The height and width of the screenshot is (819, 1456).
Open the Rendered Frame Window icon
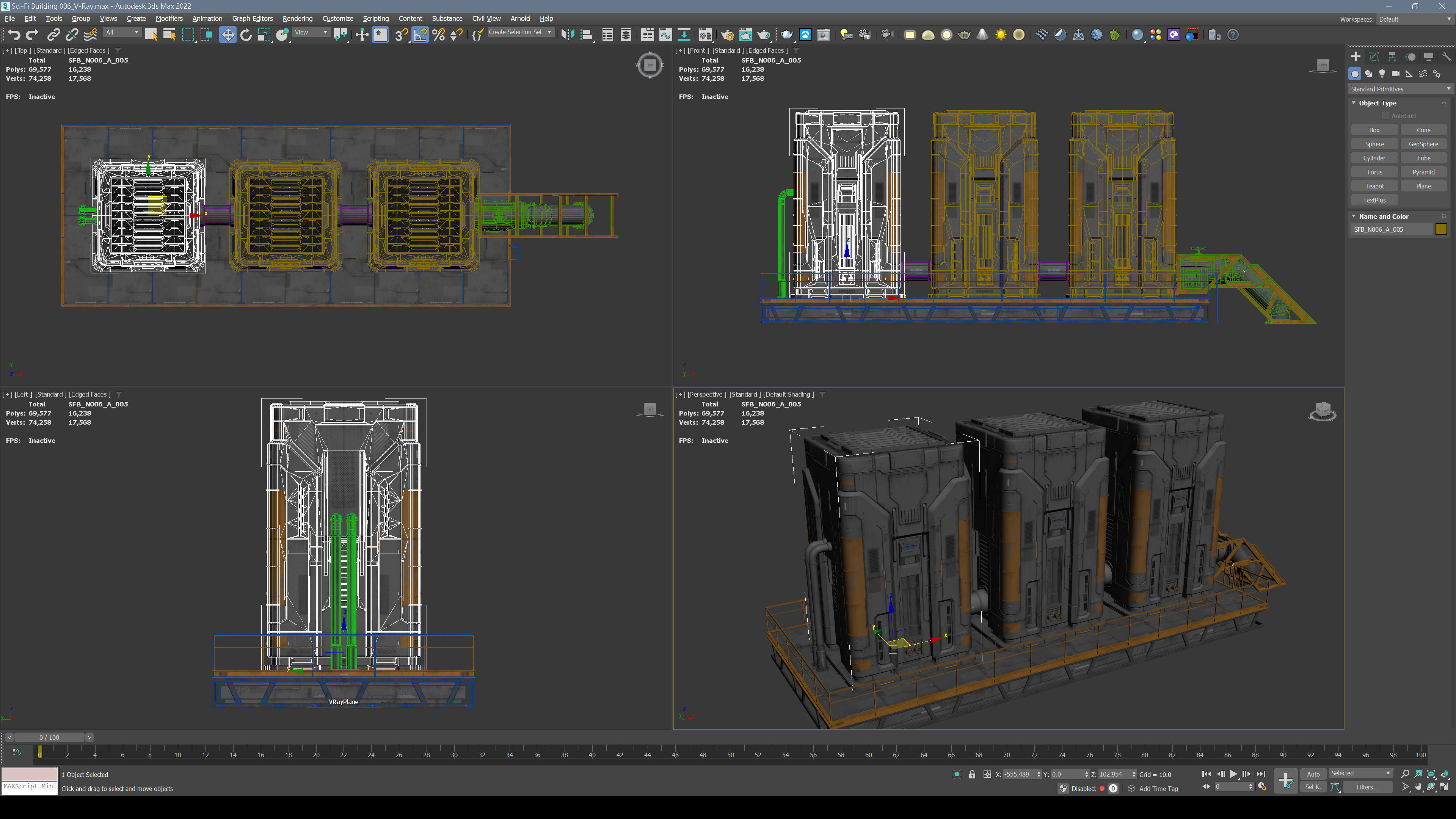745,35
